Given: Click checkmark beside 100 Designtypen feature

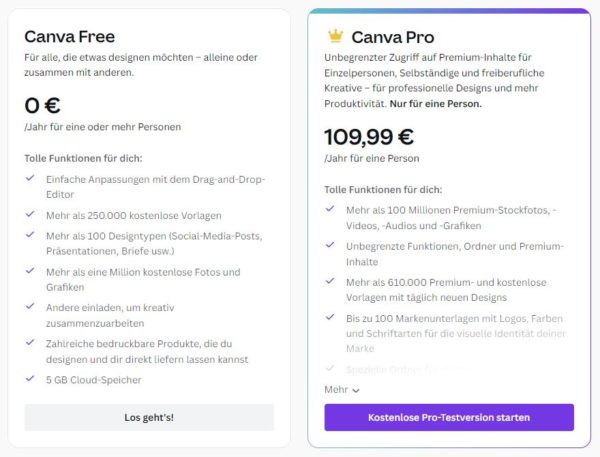Looking at the screenshot, I should click(x=30, y=235).
